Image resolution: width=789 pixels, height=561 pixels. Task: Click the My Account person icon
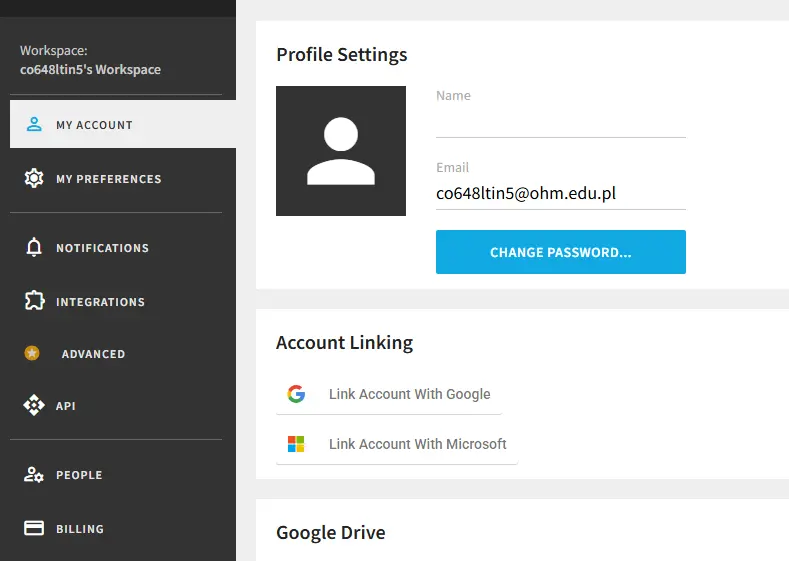[x=34, y=124]
